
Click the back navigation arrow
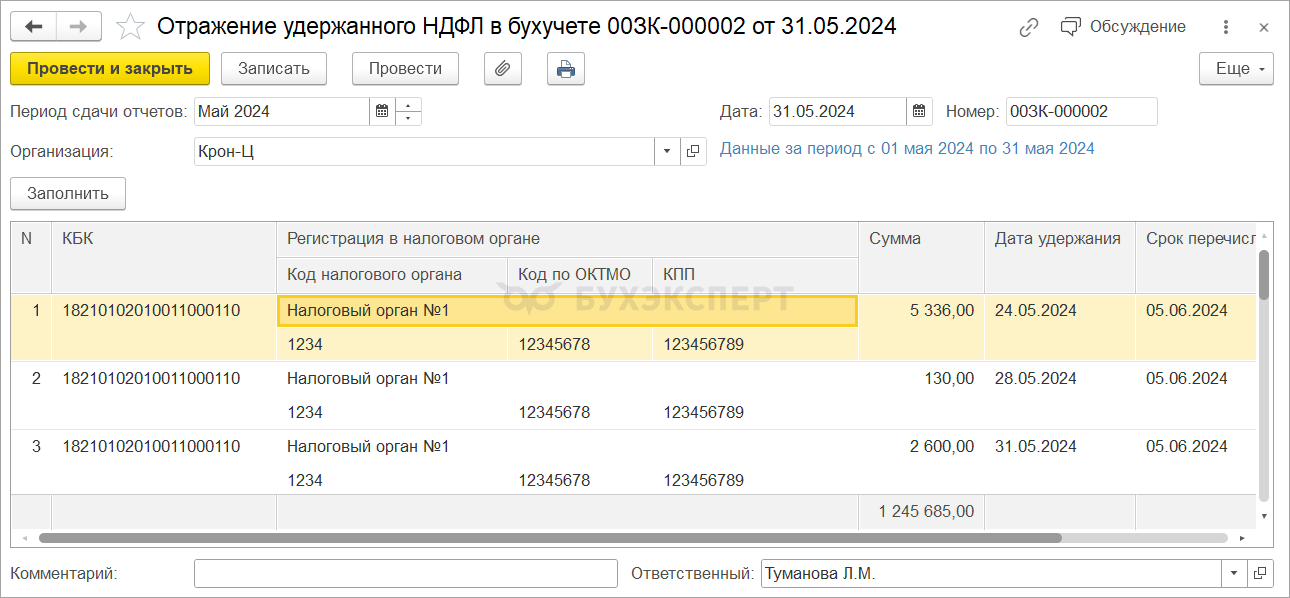tap(33, 27)
